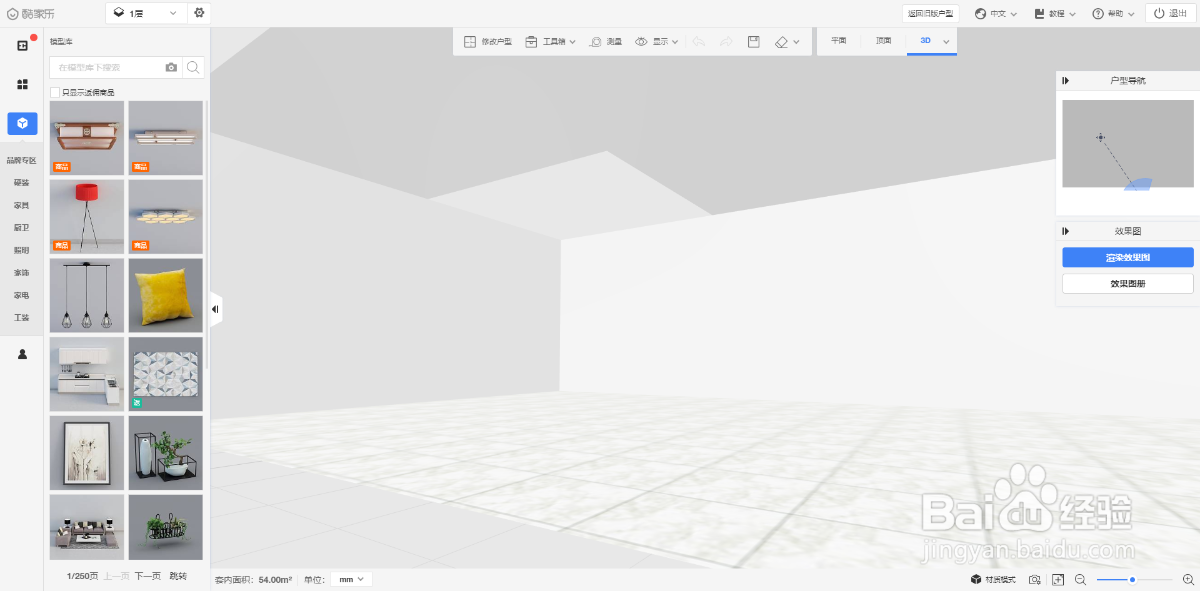Click the redo arrow
This screenshot has height=591, width=1200.
click(726, 42)
